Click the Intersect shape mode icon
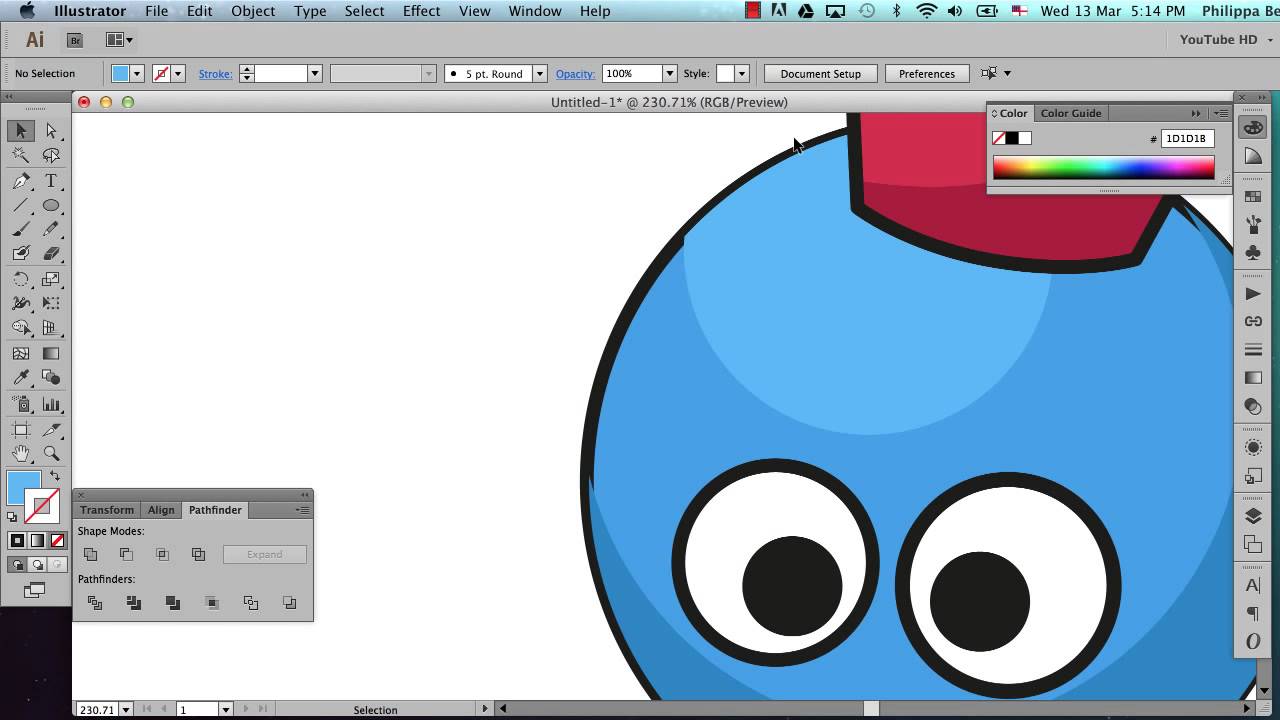The width and height of the screenshot is (1280, 720). [x=162, y=554]
